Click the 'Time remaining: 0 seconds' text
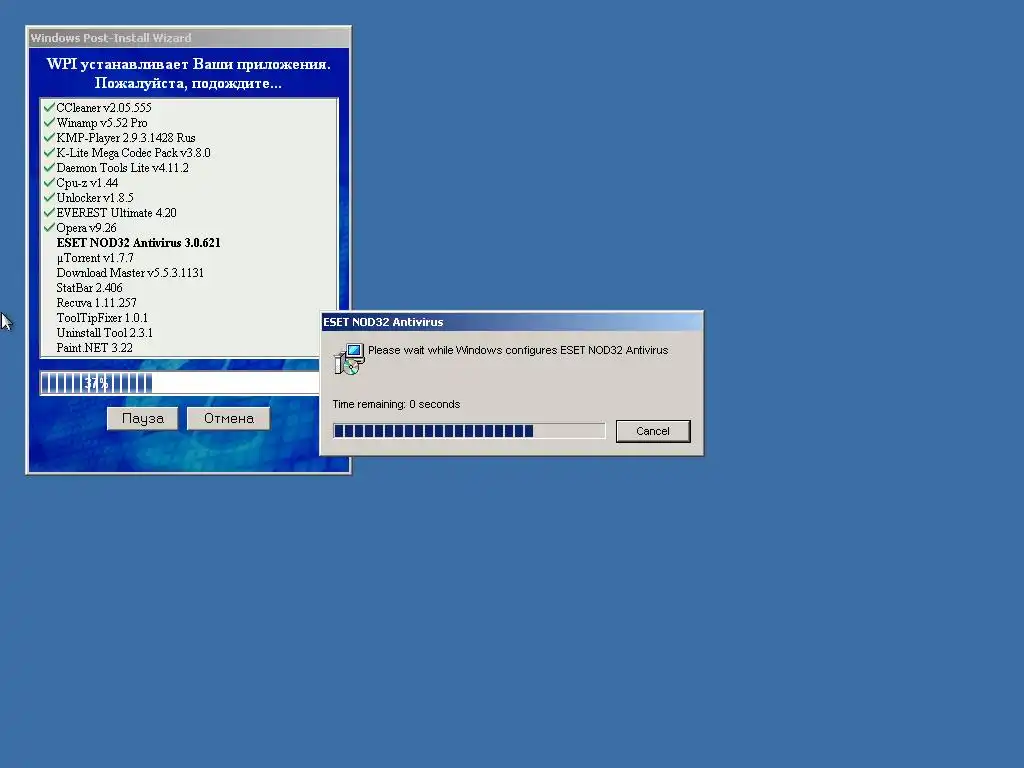 coord(396,404)
